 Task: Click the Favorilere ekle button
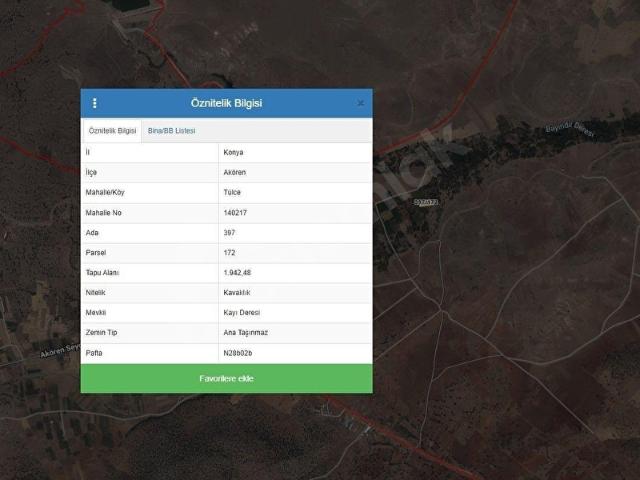point(227,378)
